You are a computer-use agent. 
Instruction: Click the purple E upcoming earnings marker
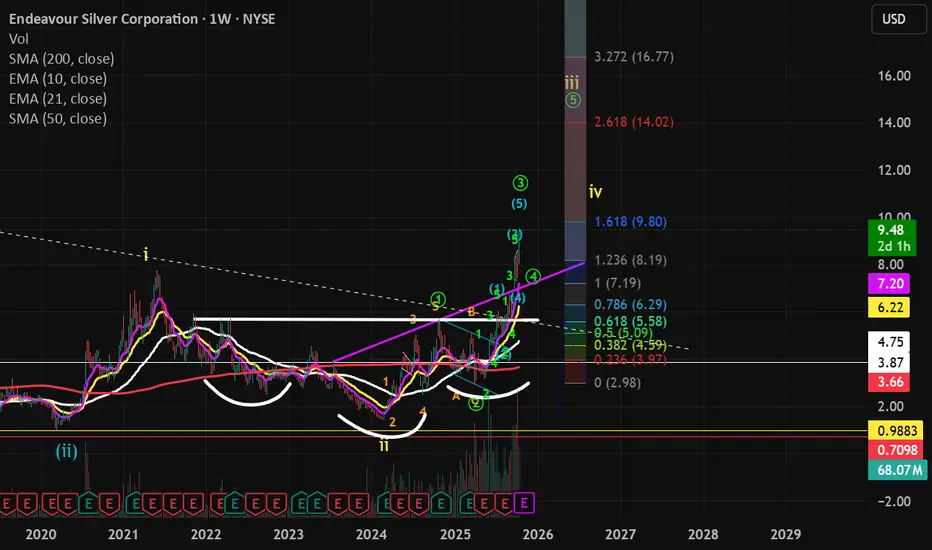(x=524, y=503)
